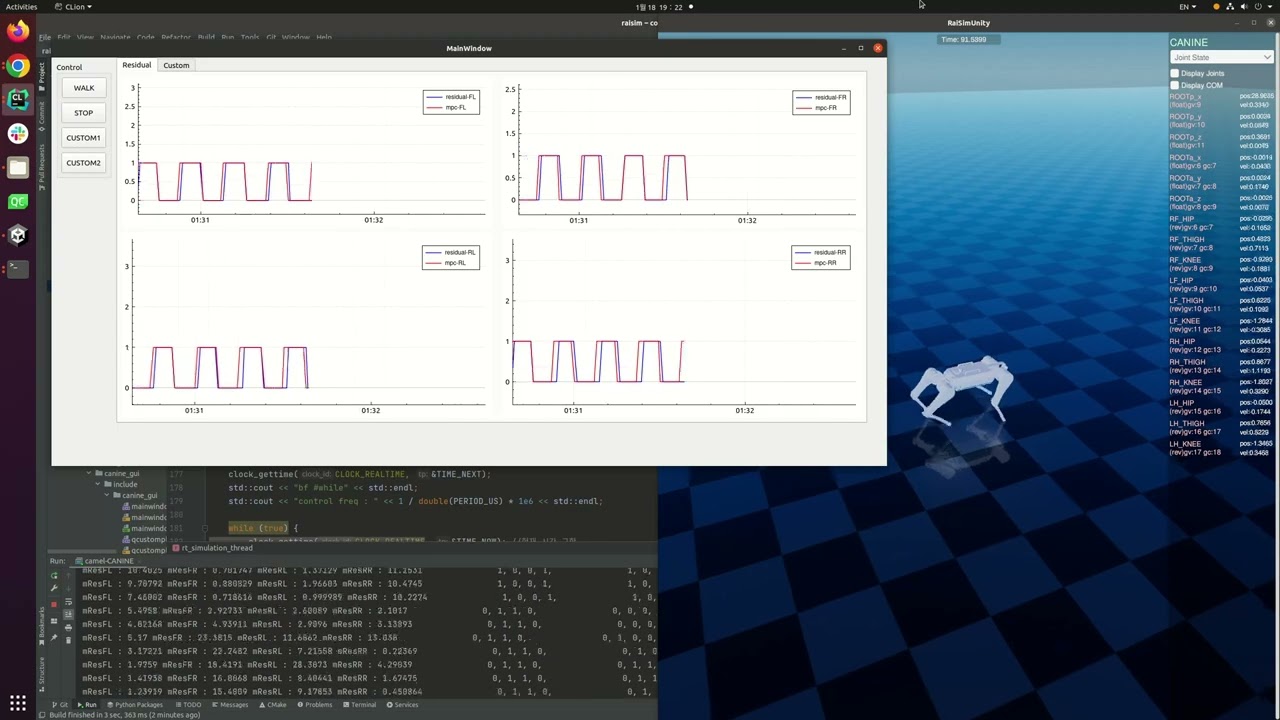Open the Terminal tool window tab

358,705
